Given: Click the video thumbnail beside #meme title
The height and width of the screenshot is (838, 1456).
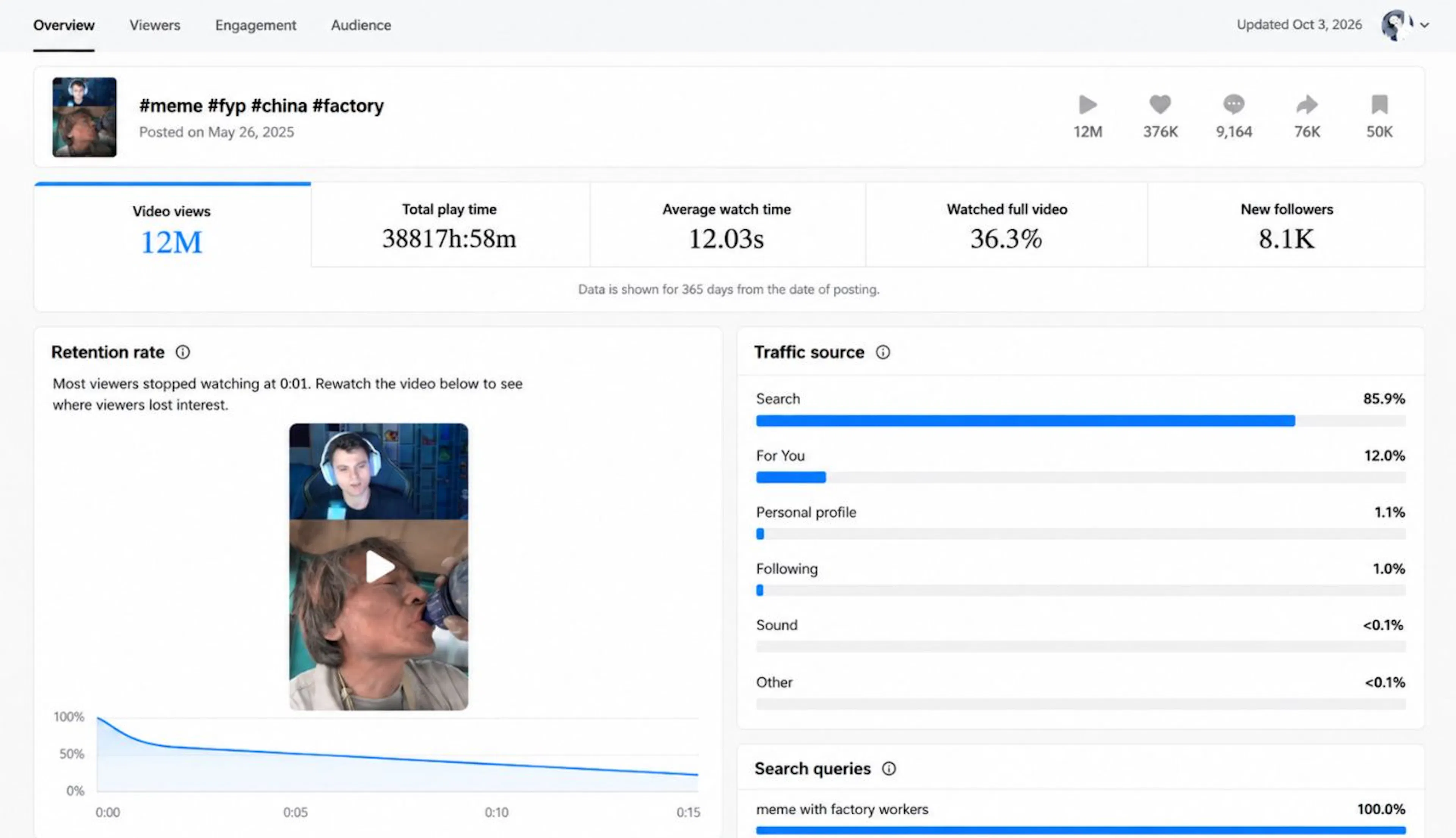Looking at the screenshot, I should [x=85, y=117].
